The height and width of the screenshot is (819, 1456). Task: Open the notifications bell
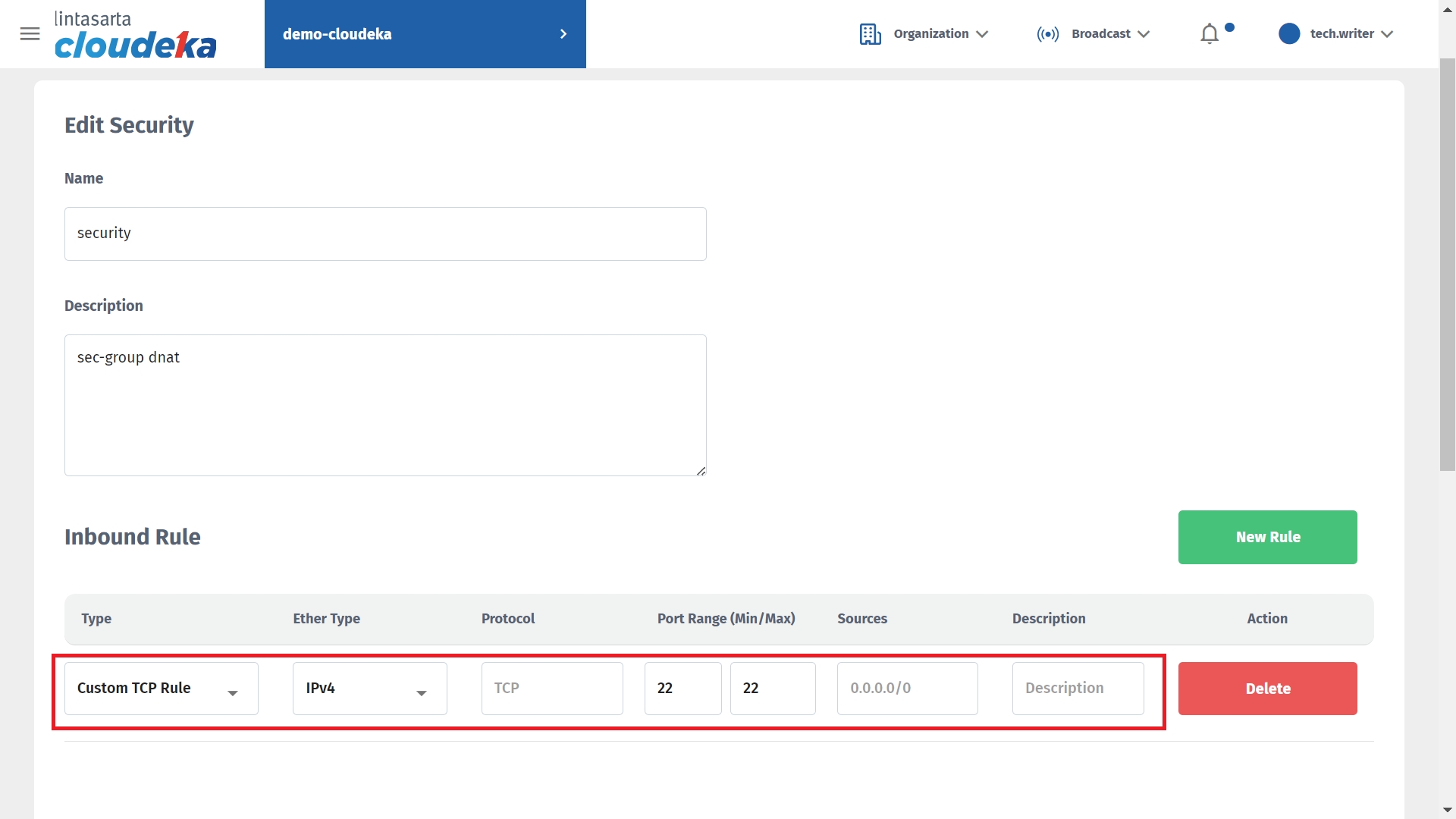click(x=1210, y=34)
